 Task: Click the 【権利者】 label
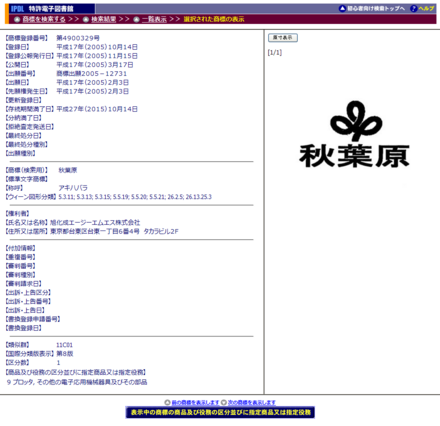pos(17,214)
